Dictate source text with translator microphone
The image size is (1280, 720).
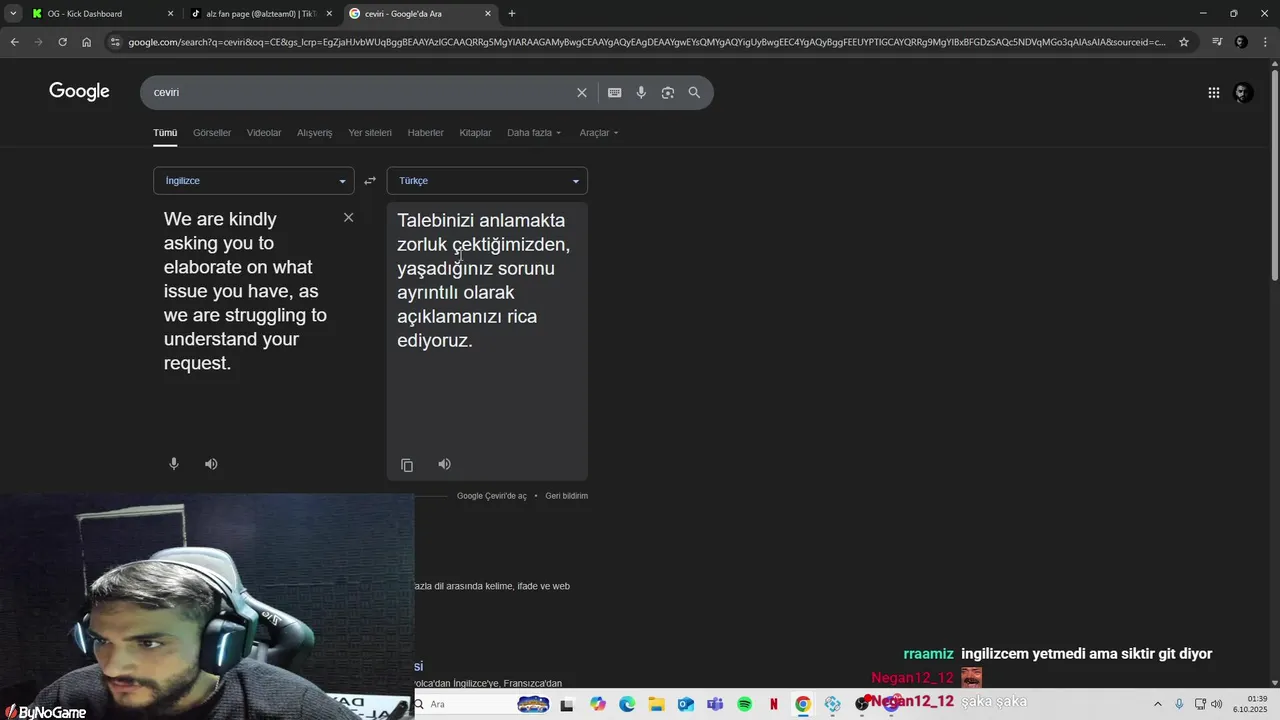[x=174, y=464]
